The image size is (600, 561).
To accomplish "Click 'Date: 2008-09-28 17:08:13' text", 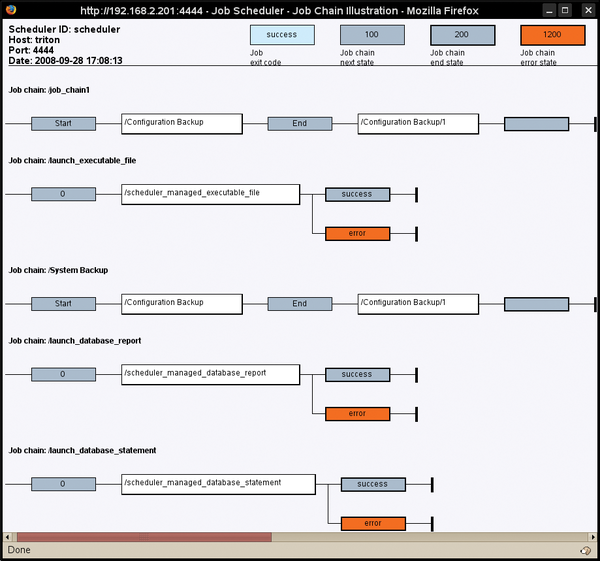I will click(x=65, y=60).
